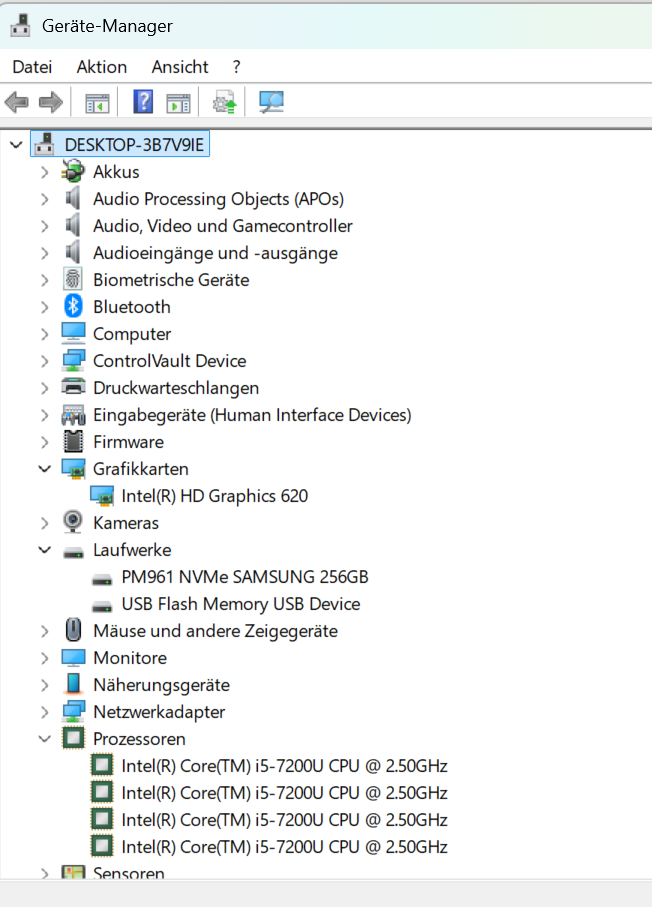The height and width of the screenshot is (907, 652).
Task: Click the Näherungsgeräte label
Action: 161,685
